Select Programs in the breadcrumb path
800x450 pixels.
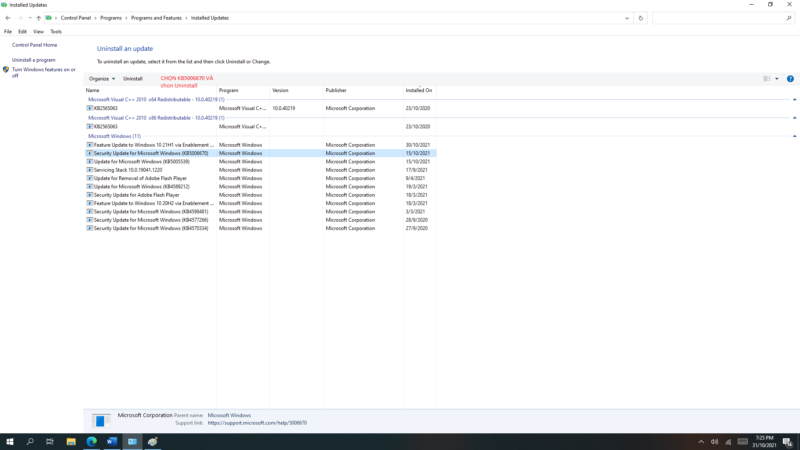tap(111, 18)
